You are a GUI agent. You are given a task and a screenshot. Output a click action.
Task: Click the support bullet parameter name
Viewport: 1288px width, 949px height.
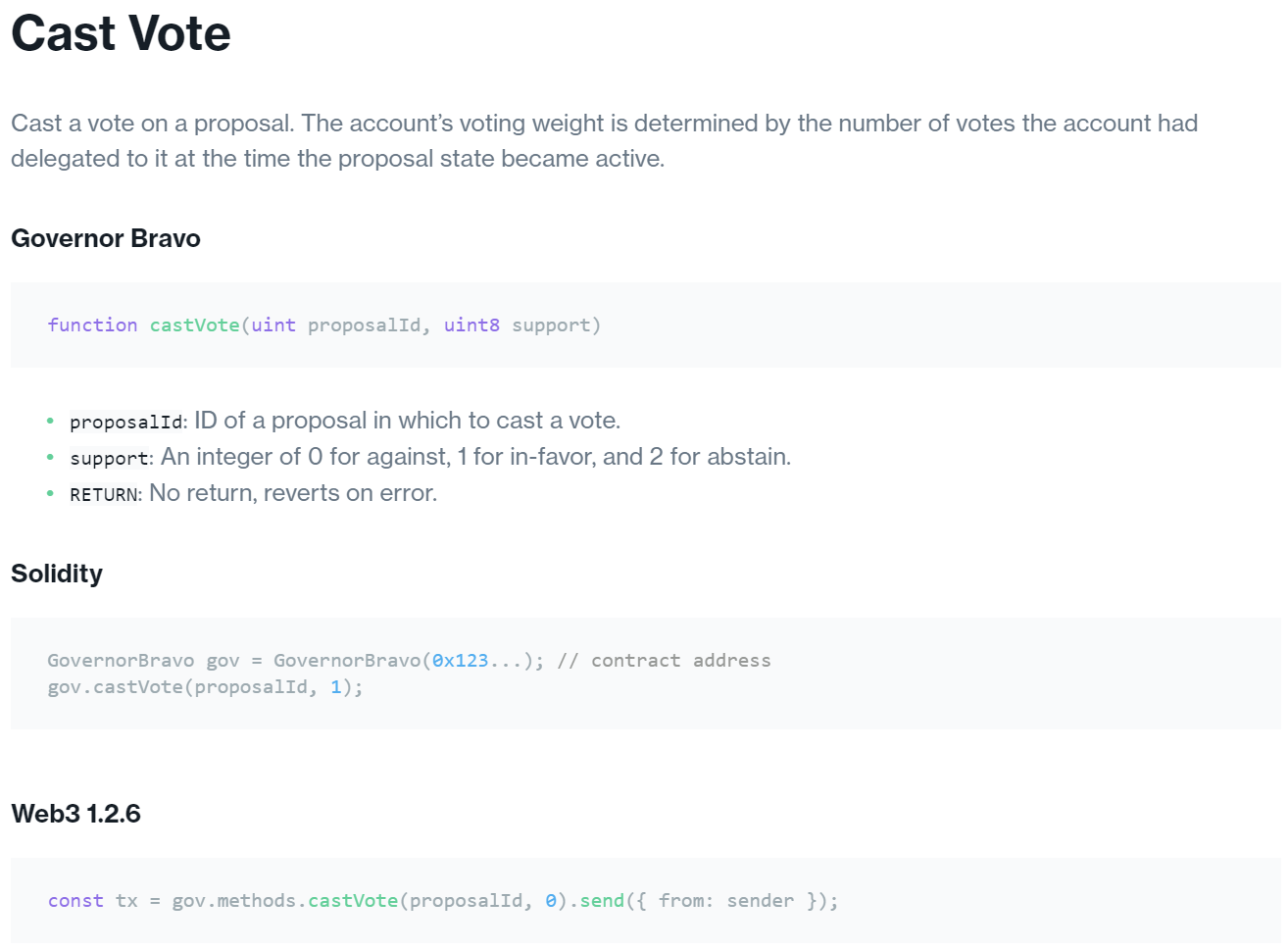click(x=109, y=459)
